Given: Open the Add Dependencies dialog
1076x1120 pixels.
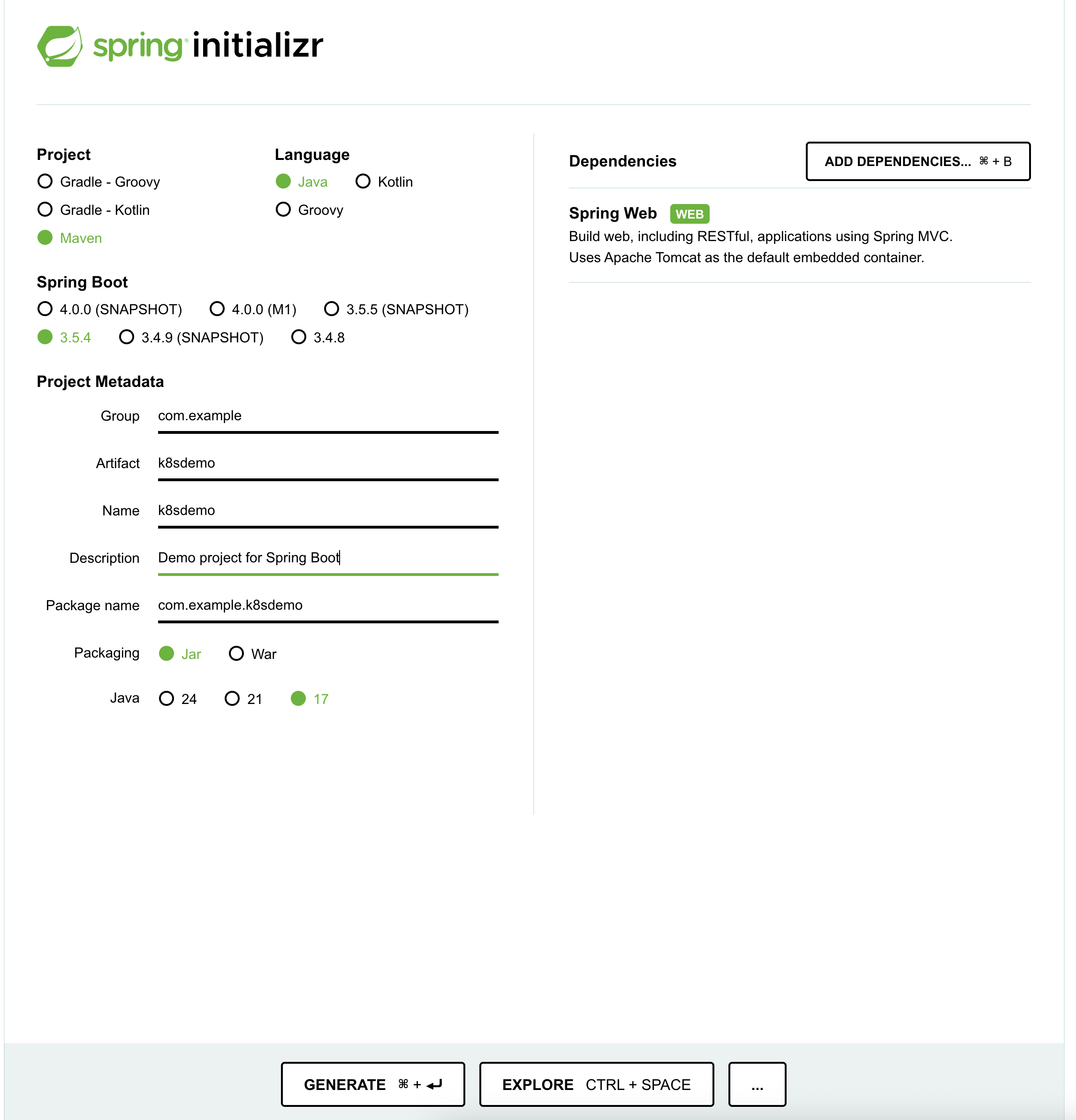Looking at the screenshot, I should coord(918,162).
